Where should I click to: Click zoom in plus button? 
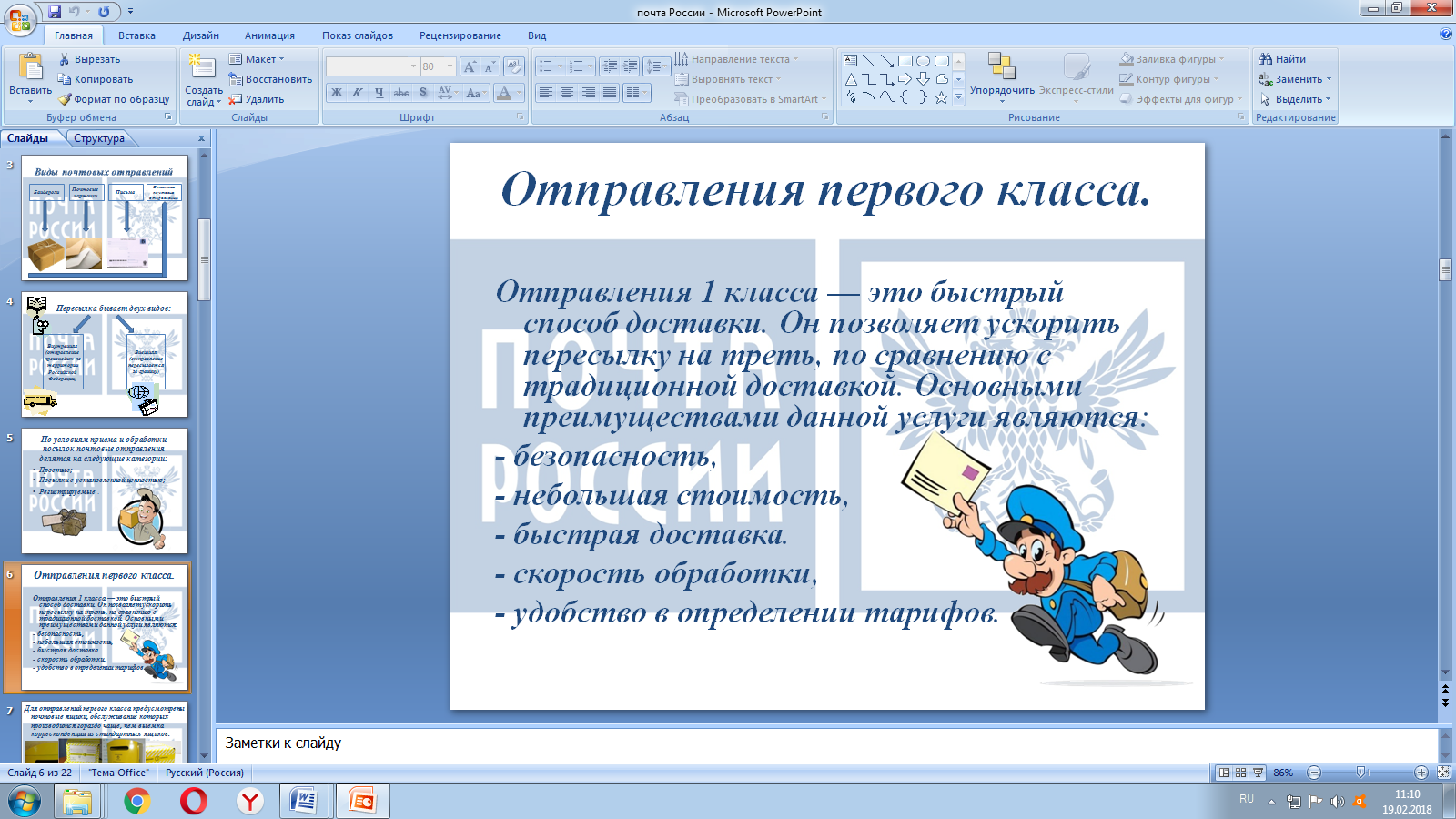pyautogui.click(x=1421, y=773)
